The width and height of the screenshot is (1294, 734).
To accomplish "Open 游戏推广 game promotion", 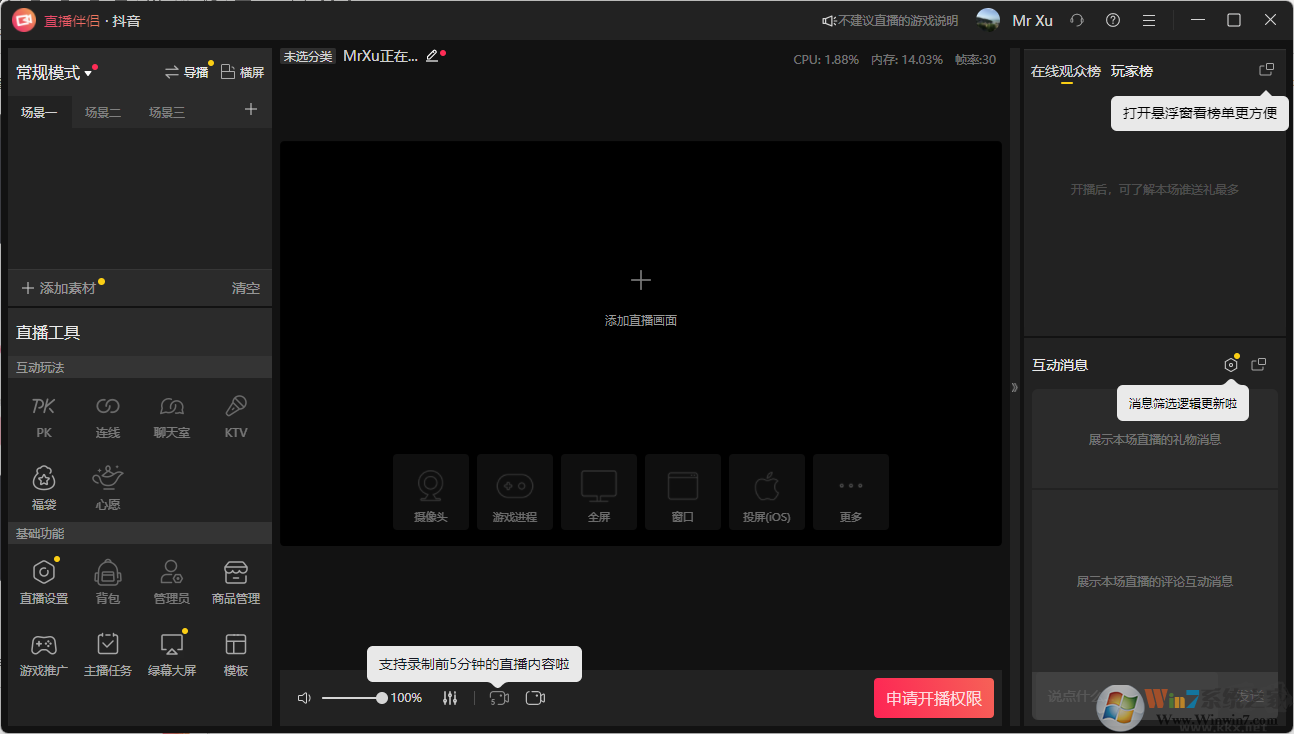I will (44, 654).
